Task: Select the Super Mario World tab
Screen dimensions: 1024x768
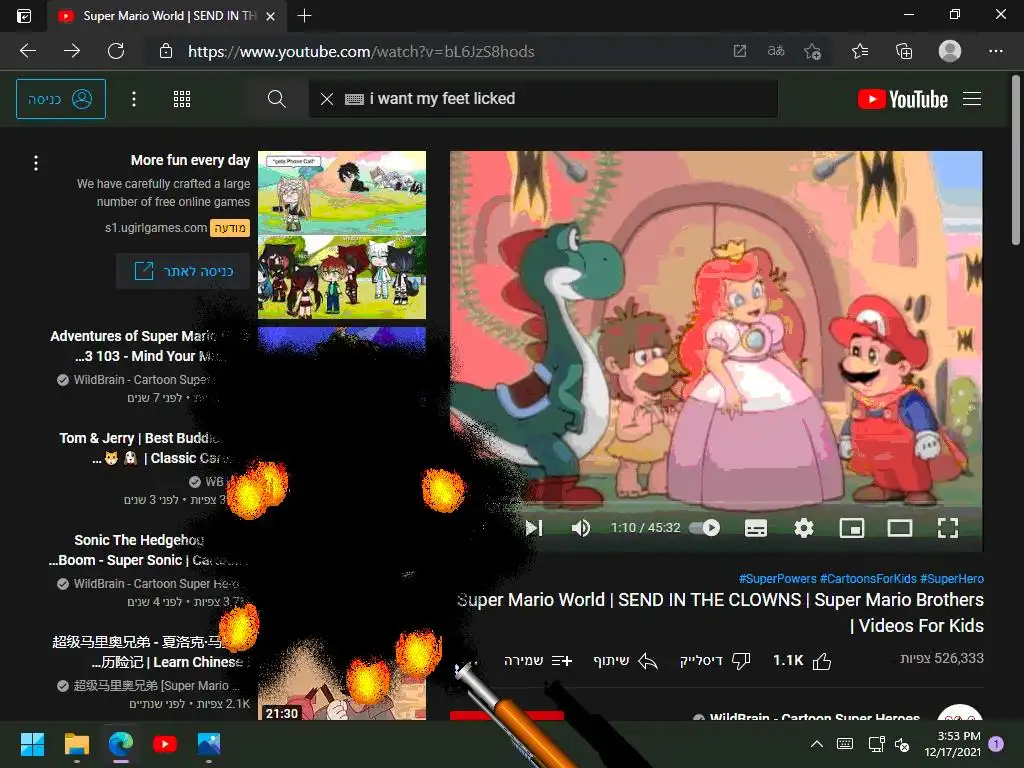Action: click(167, 16)
